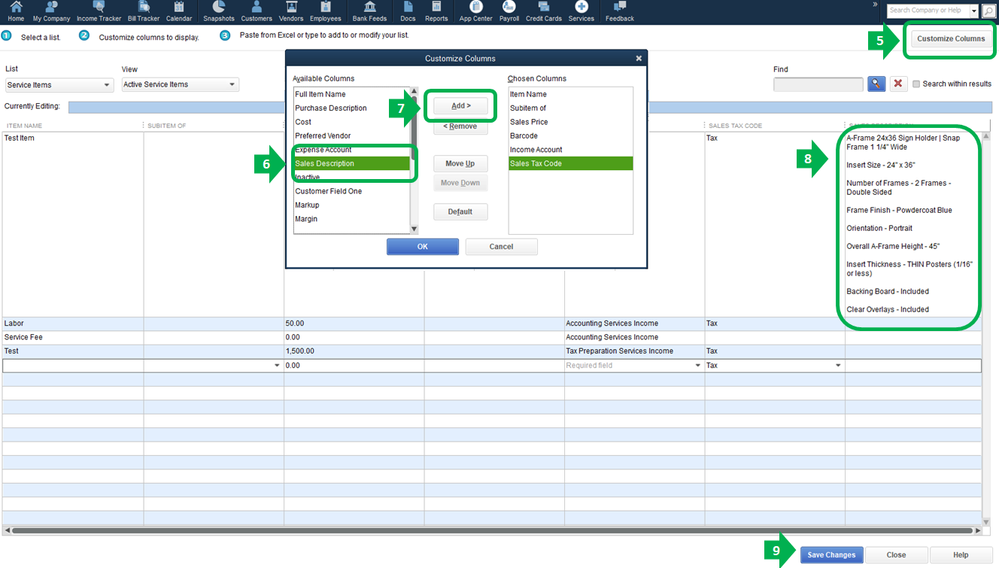Open the Feedback icon
The width and height of the screenshot is (999, 568).
pos(619,11)
